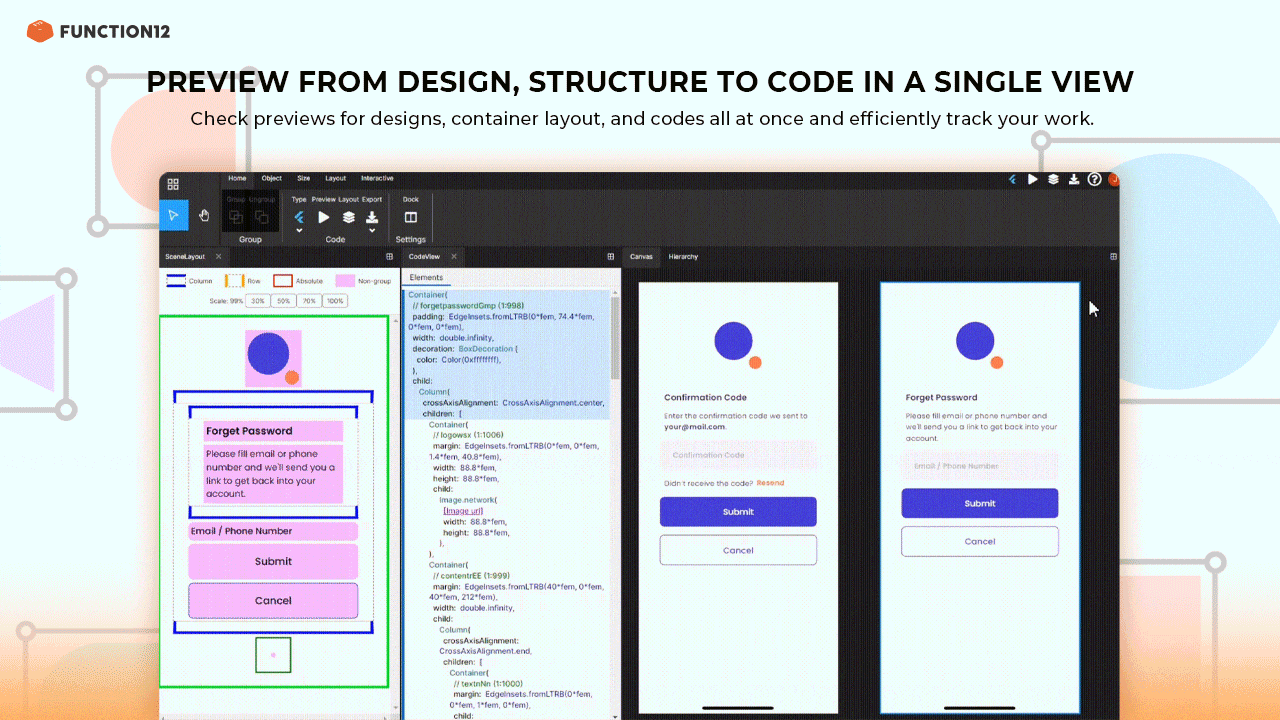Open the user avatar in top-right corner

click(x=1113, y=179)
